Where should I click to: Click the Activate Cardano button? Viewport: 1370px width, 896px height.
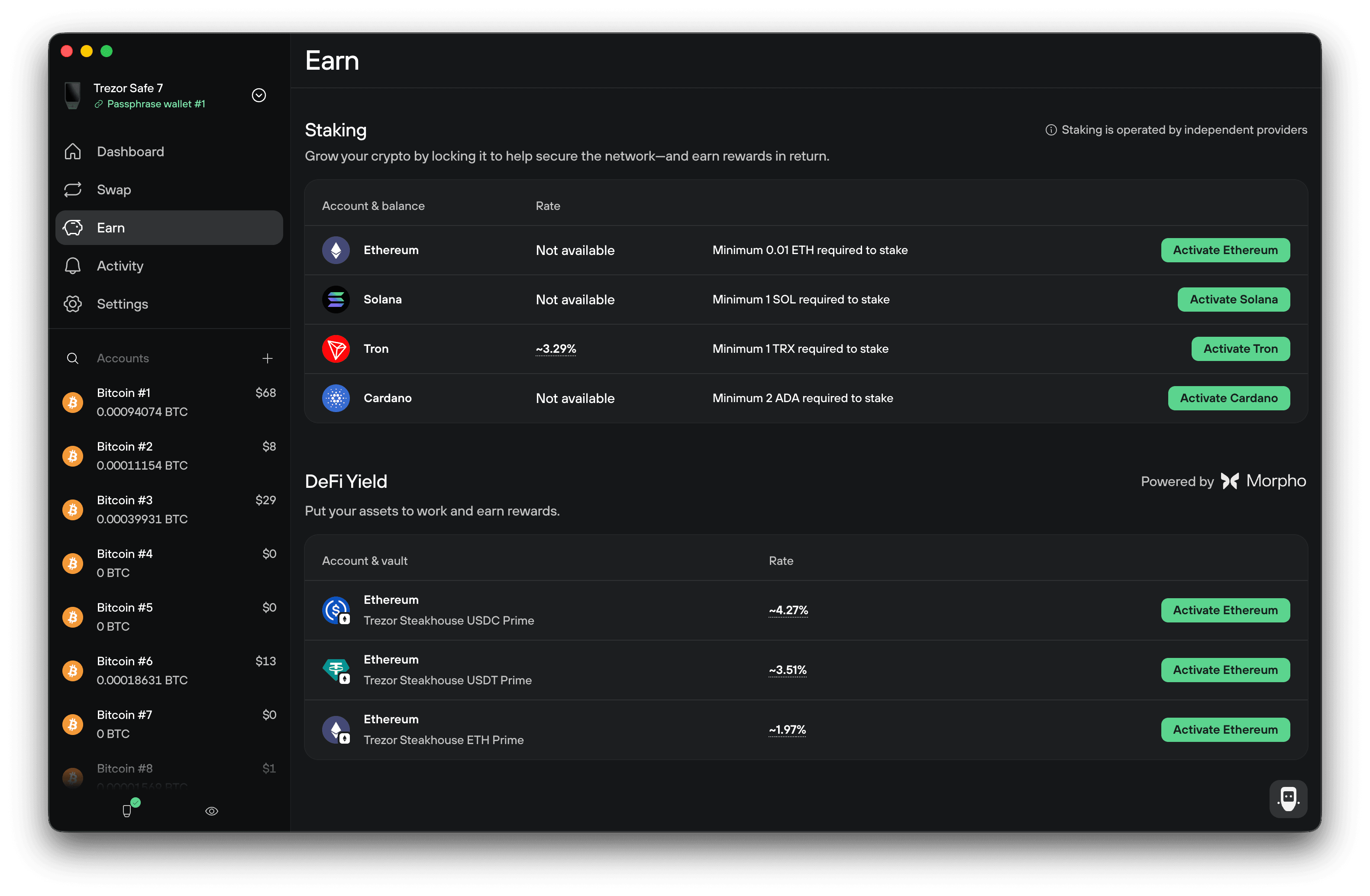pyautogui.click(x=1229, y=398)
